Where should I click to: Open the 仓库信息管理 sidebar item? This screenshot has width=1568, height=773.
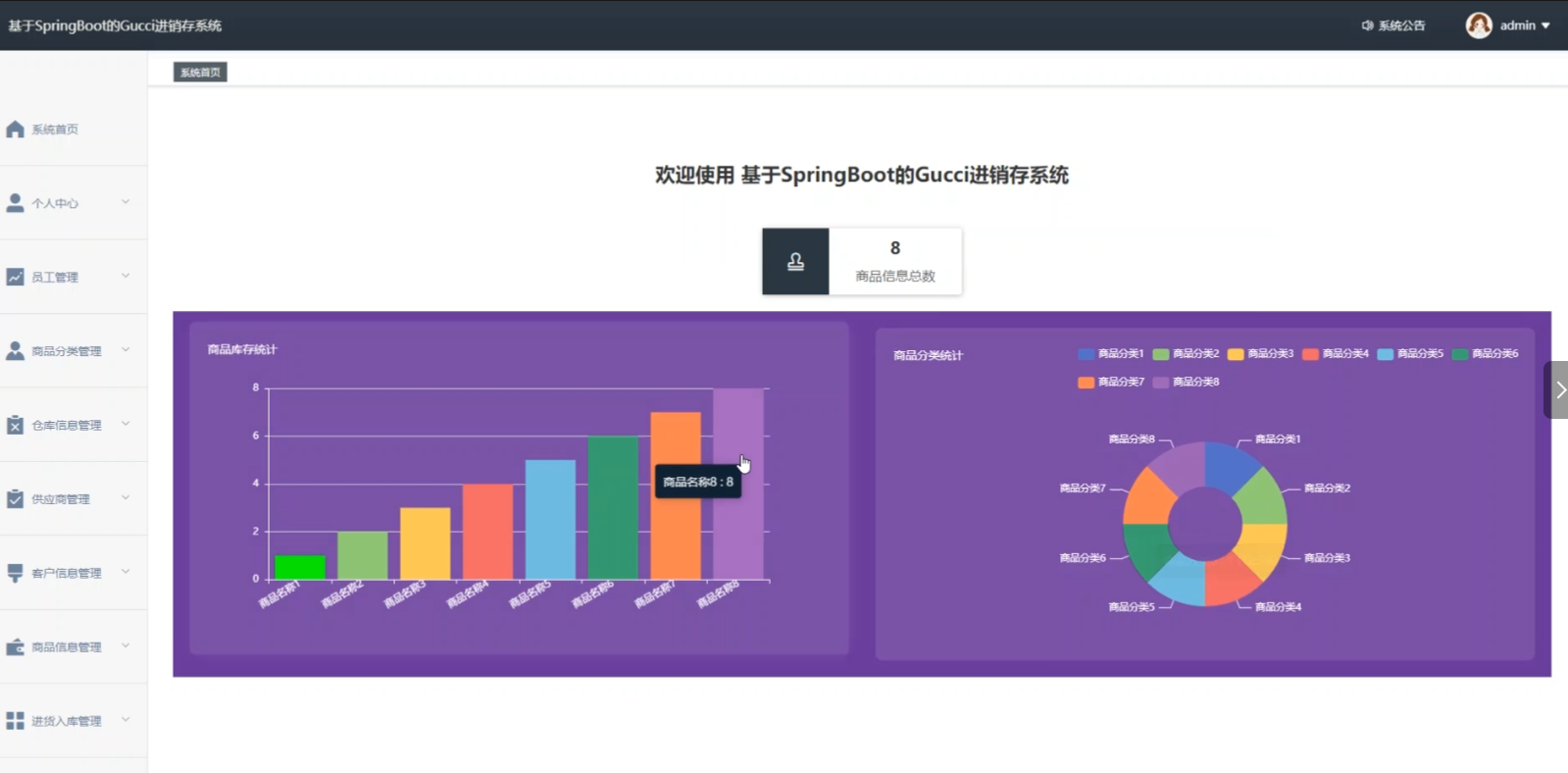74,425
